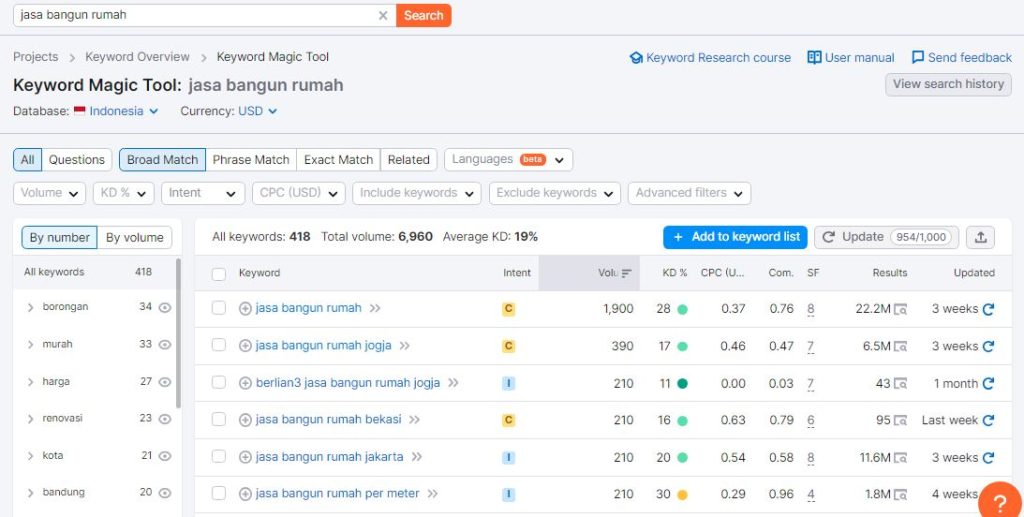Open Advanced filters dropdown

pos(689,193)
